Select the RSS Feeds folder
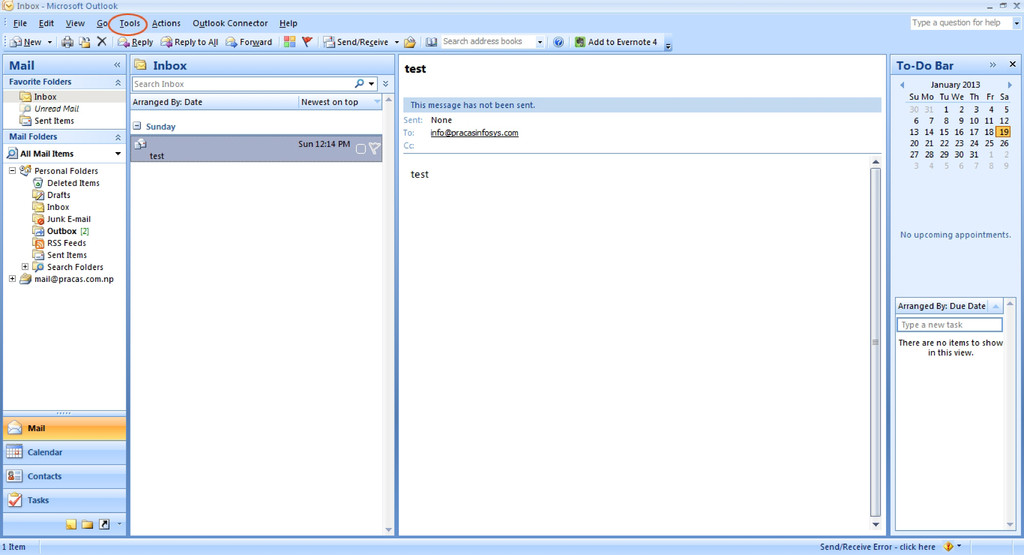 [x=66, y=243]
